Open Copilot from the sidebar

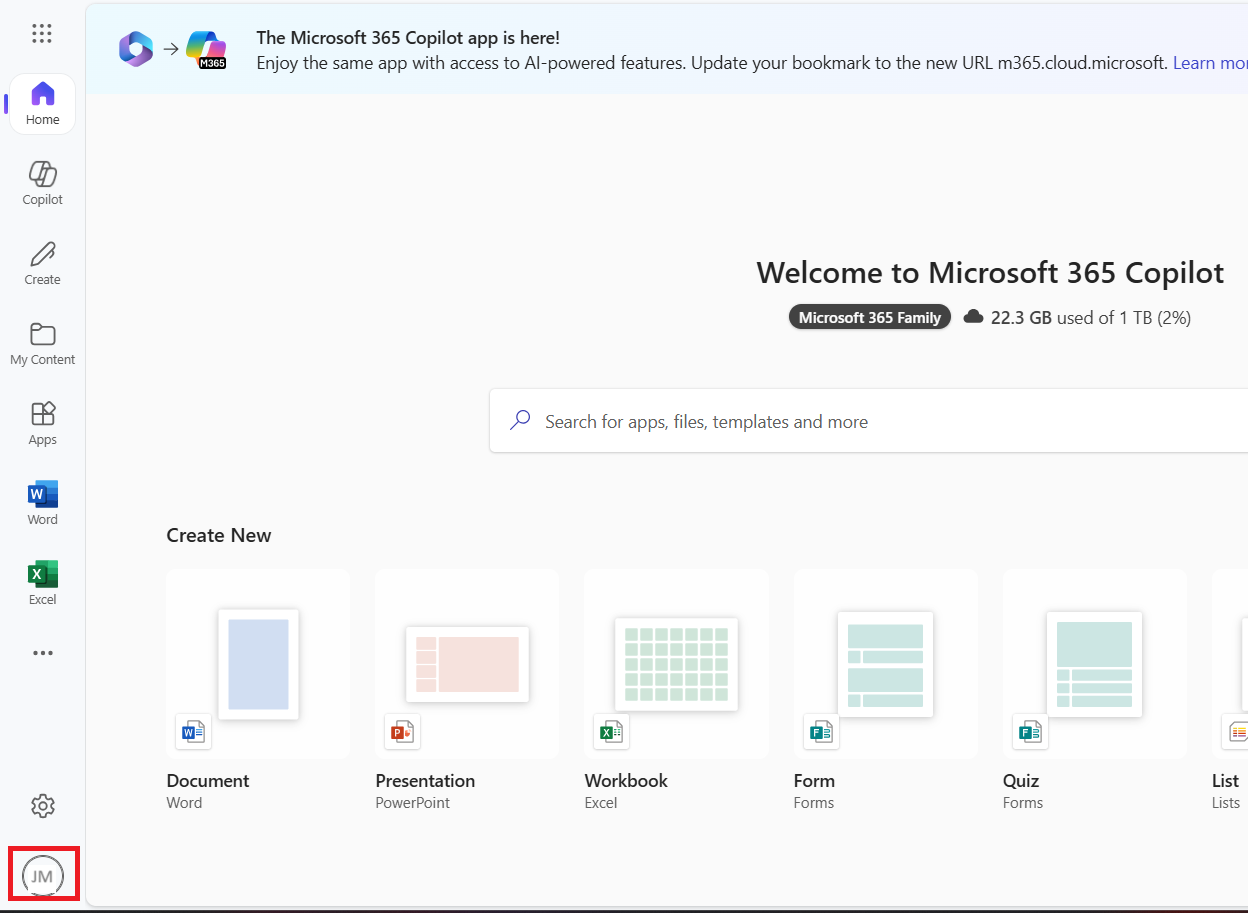click(43, 183)
